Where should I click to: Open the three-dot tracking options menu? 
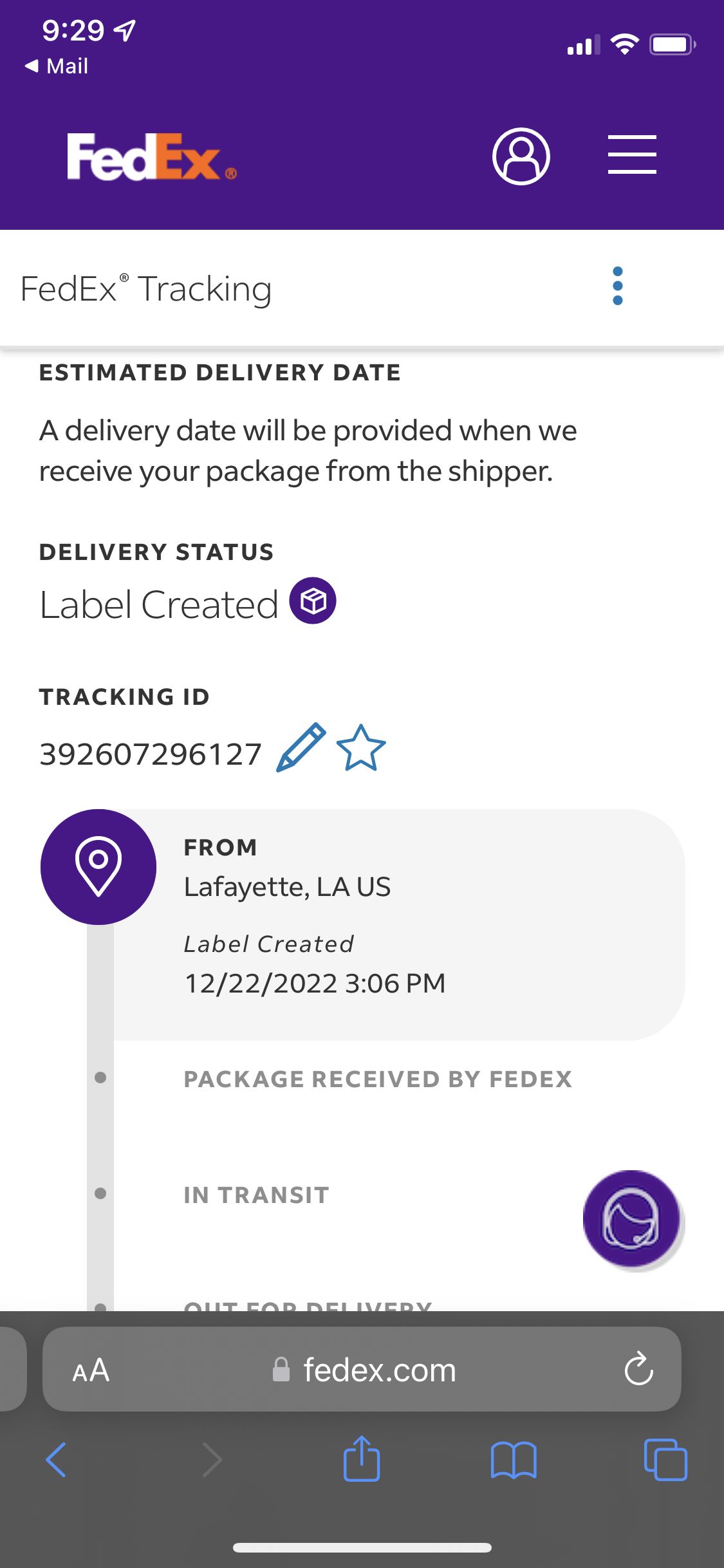pyautogui.click(x=618, y=286)
